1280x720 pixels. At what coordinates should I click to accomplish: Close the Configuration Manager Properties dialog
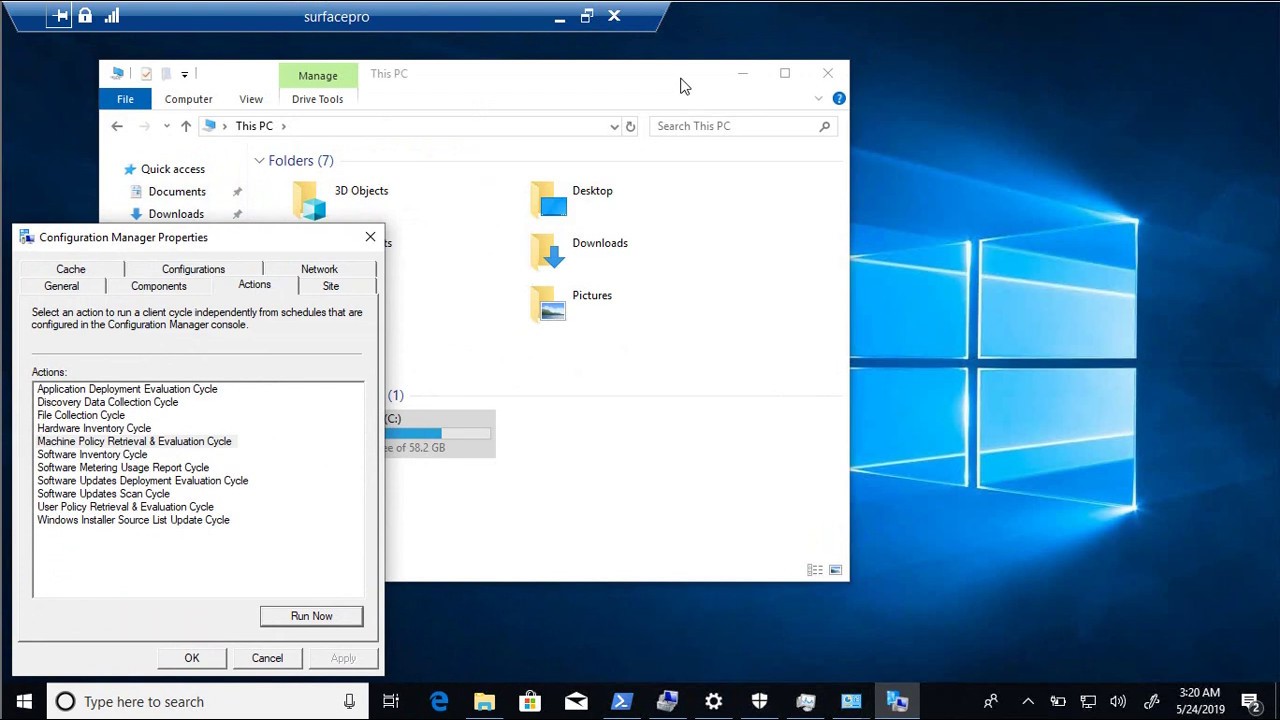[370, 237]
